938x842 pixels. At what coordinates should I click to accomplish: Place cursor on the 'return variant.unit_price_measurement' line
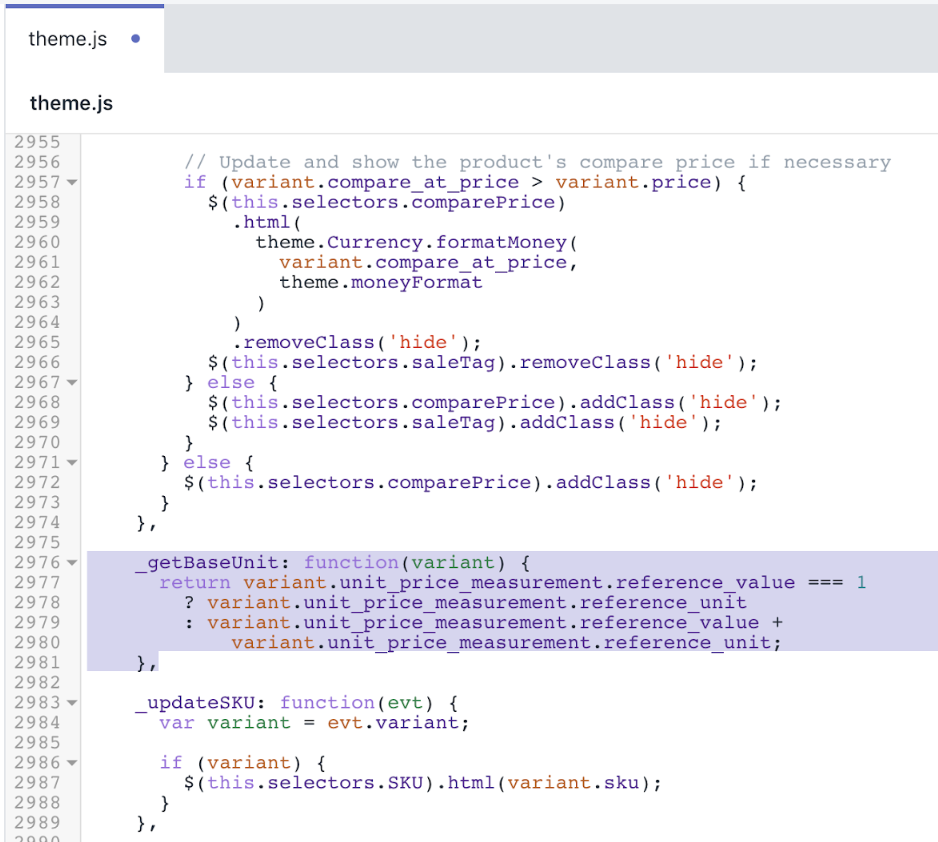(x=477, y=582)
